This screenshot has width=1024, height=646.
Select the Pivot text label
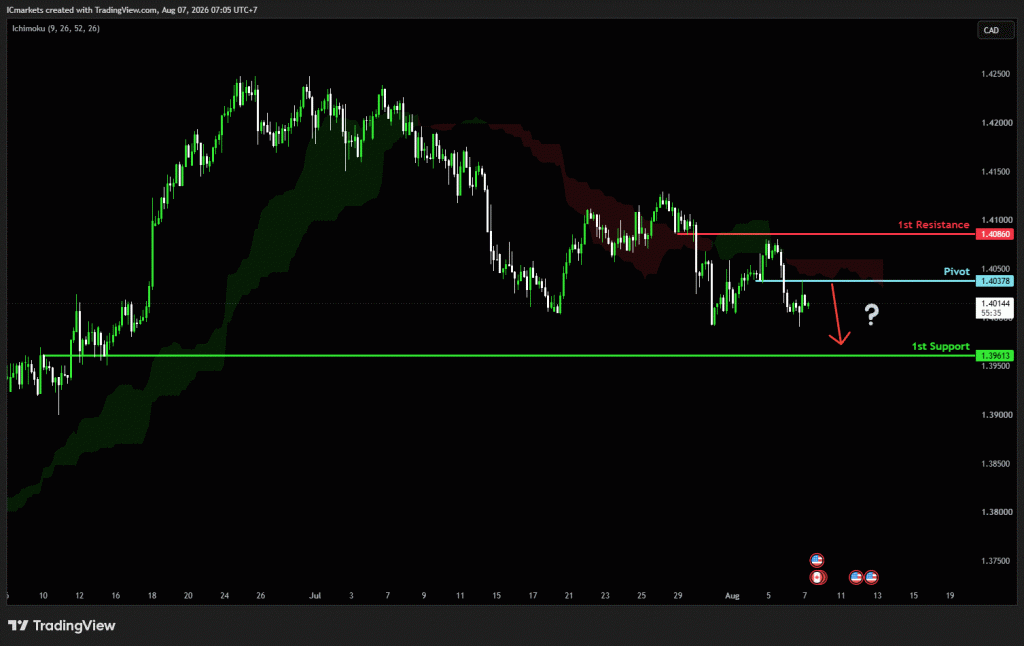(x=957, y=272)
